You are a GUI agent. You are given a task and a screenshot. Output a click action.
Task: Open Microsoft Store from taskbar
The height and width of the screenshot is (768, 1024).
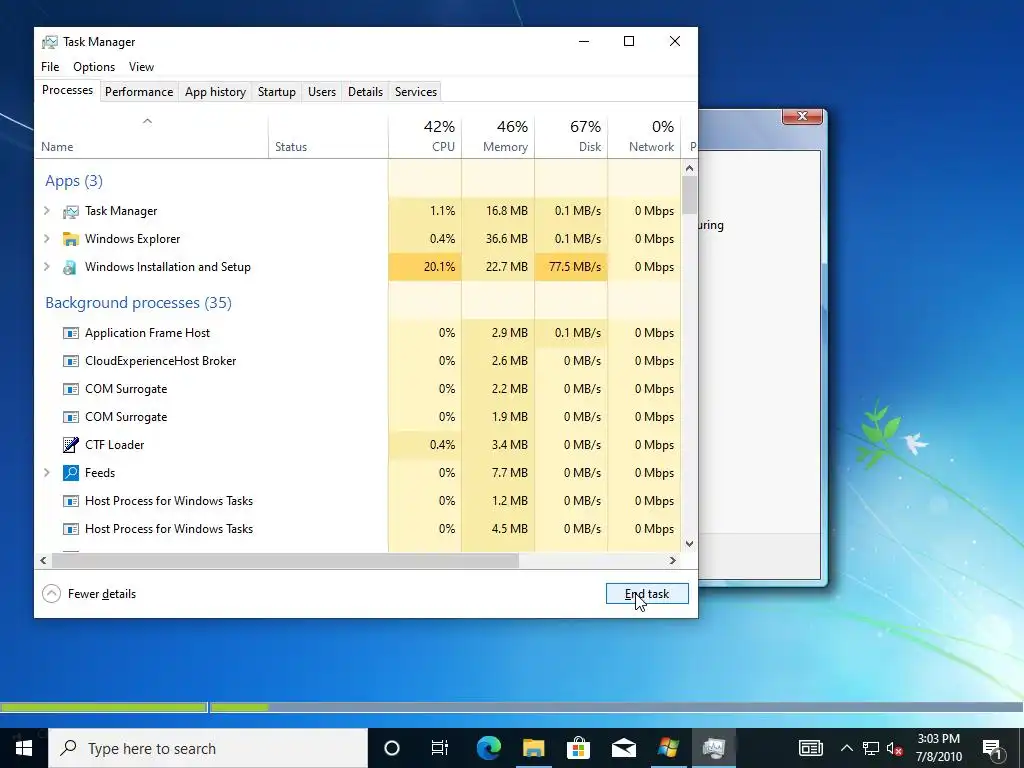pos(579,748)
